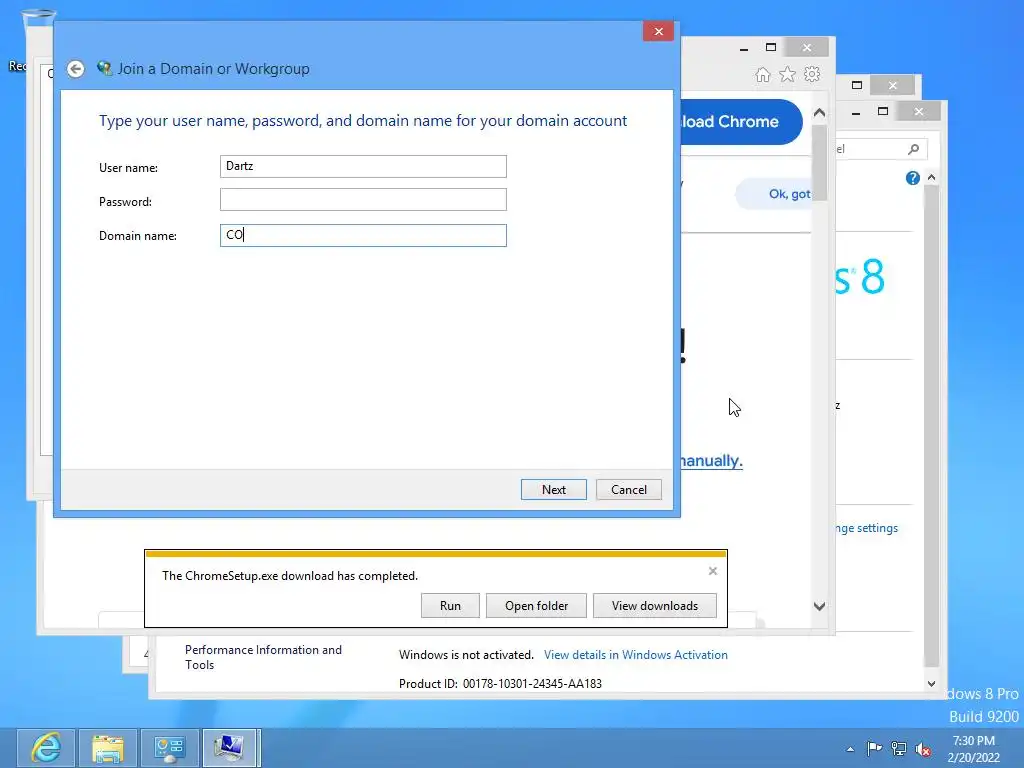
Task: Click the Ok, got it button in browser
Action: pos(774,194)
